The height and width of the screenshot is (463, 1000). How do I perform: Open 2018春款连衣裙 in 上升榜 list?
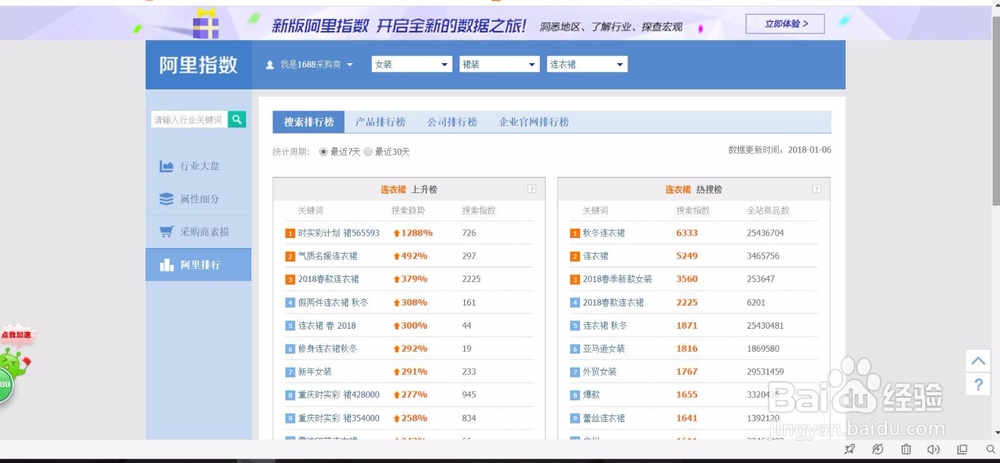click(328, 279)
